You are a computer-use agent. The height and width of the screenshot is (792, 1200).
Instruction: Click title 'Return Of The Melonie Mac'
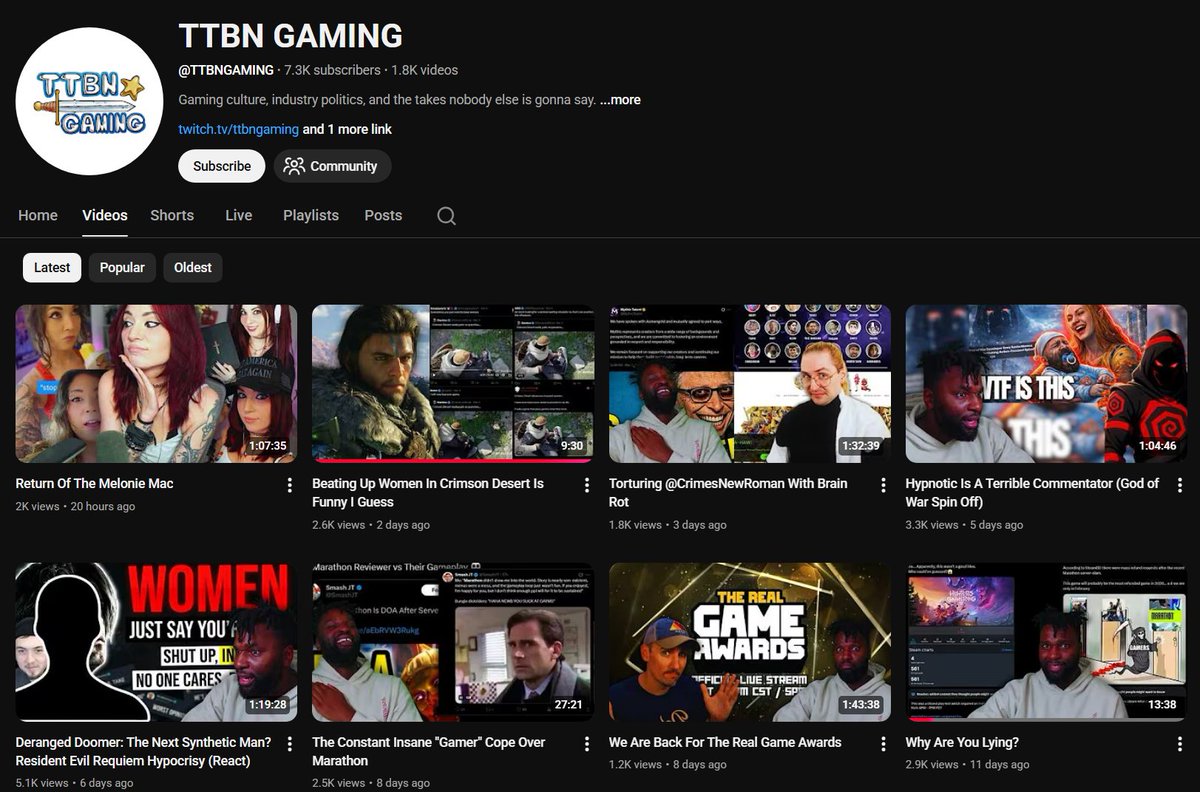95,484
